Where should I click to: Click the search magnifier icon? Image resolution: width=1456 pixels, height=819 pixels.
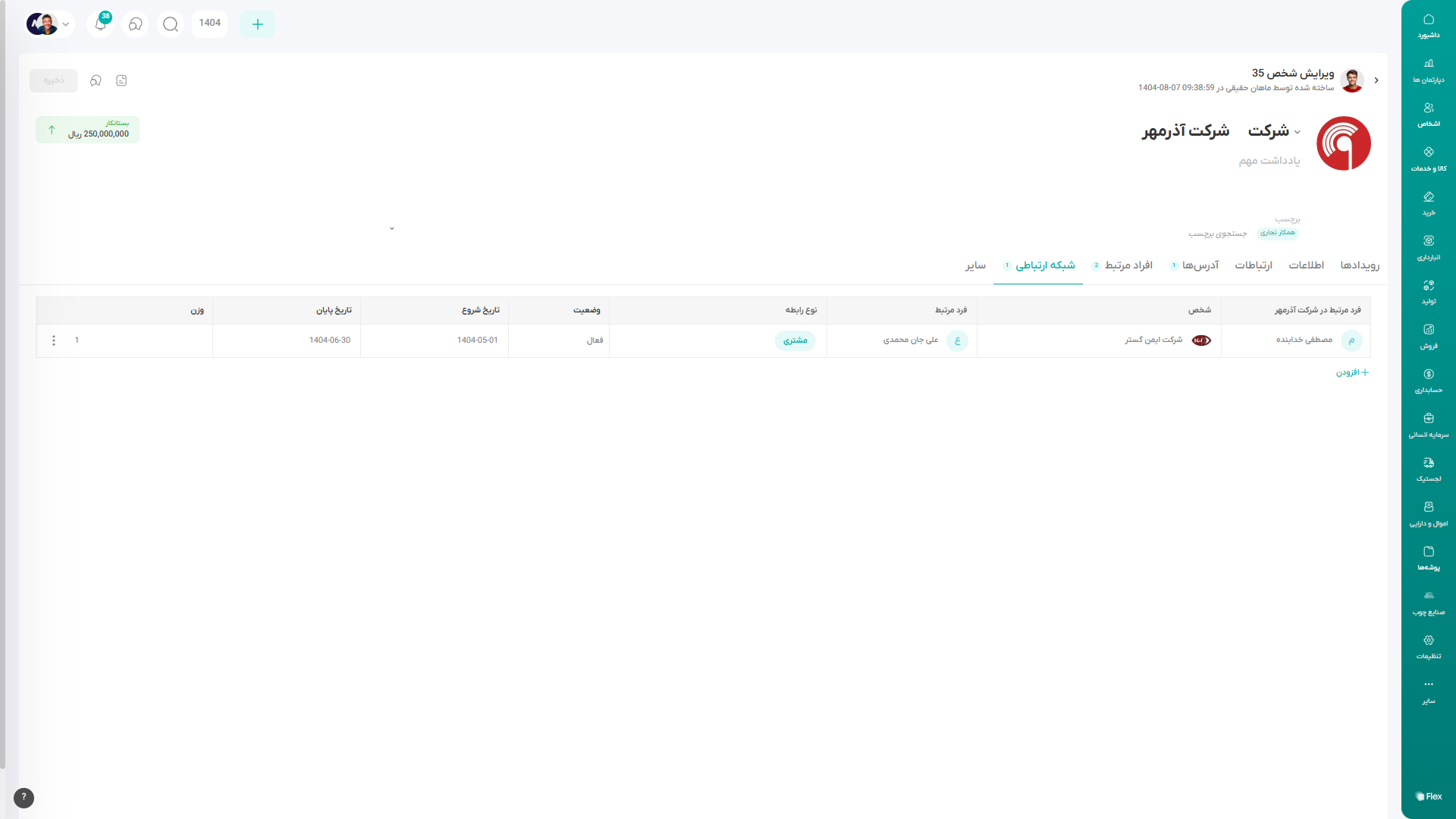coord(171,24)
